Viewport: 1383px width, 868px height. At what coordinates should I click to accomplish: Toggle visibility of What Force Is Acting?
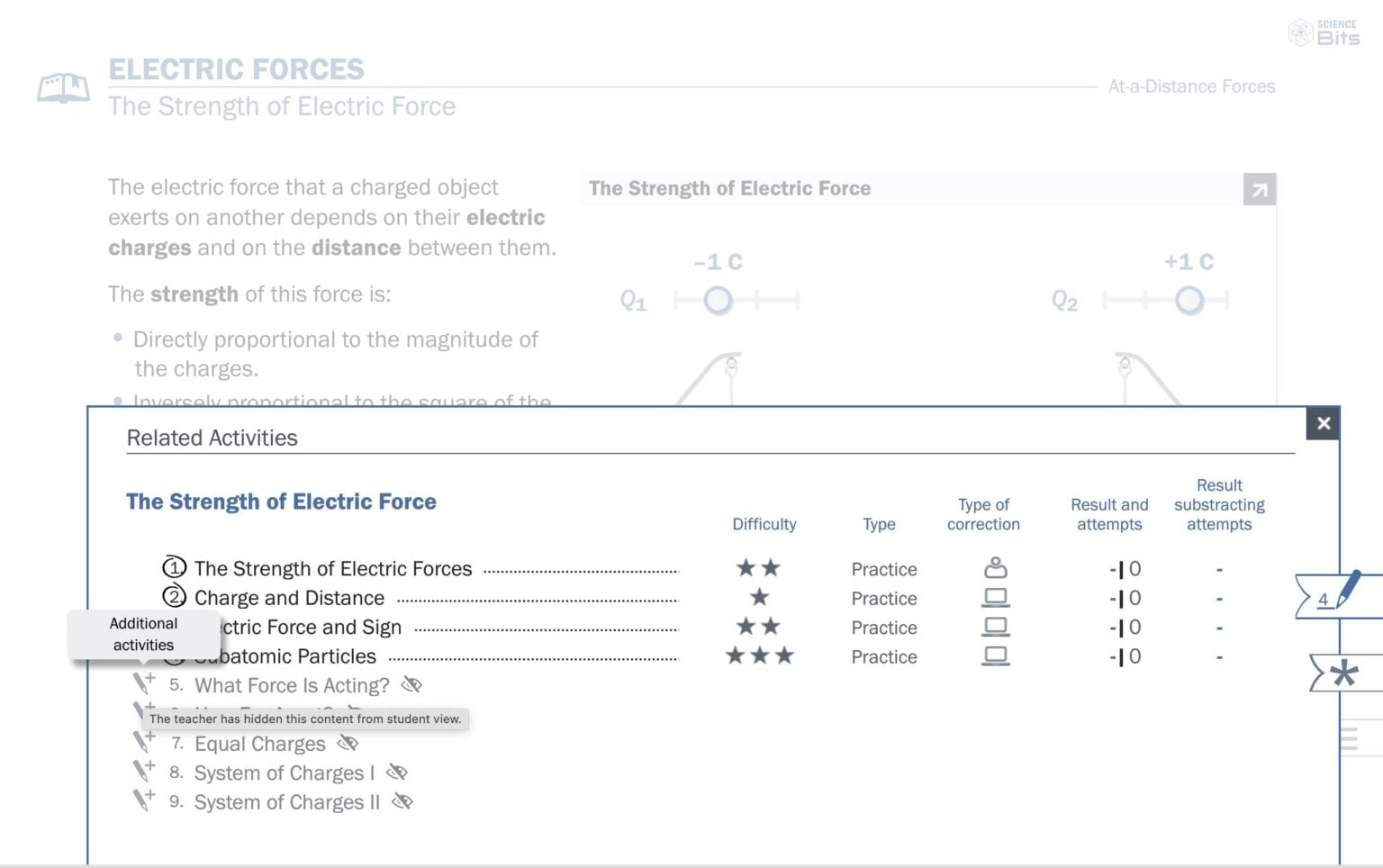coord(411,685)
